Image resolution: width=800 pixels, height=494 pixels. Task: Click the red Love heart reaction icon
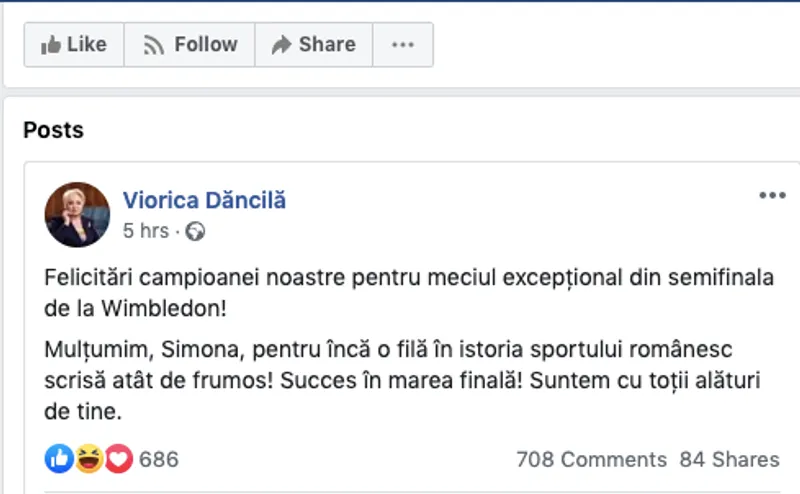119,459
